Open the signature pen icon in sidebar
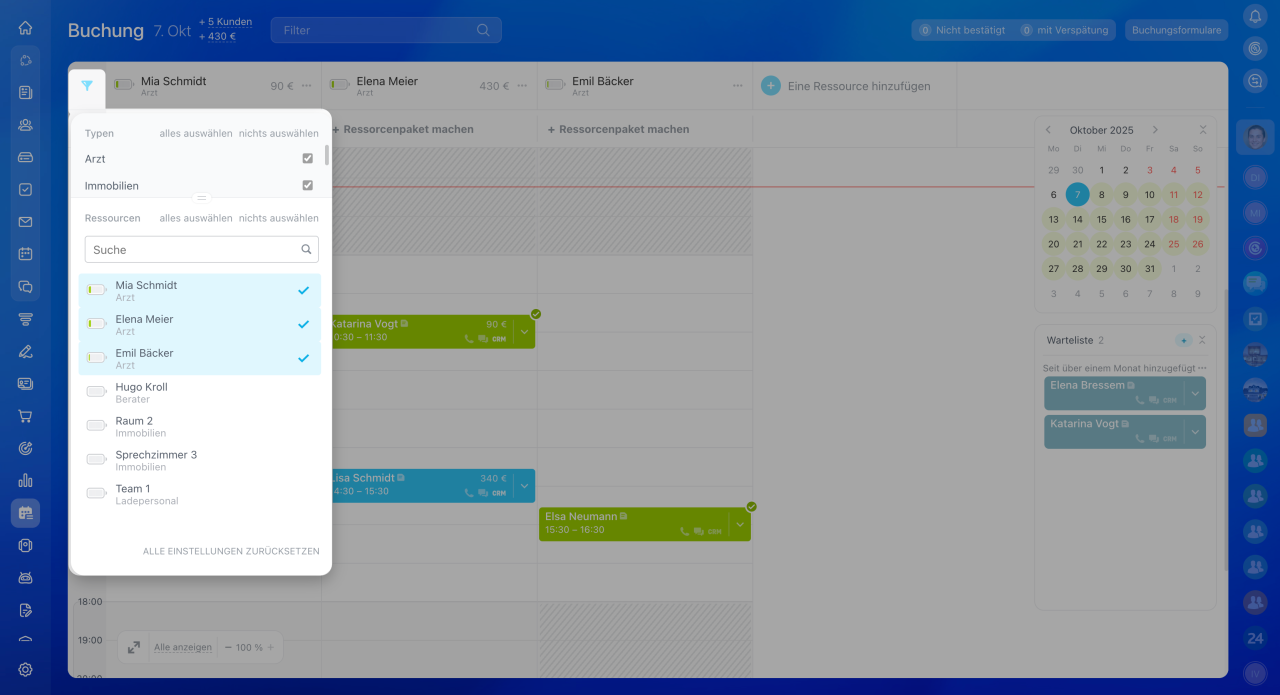 coord(25,351)
